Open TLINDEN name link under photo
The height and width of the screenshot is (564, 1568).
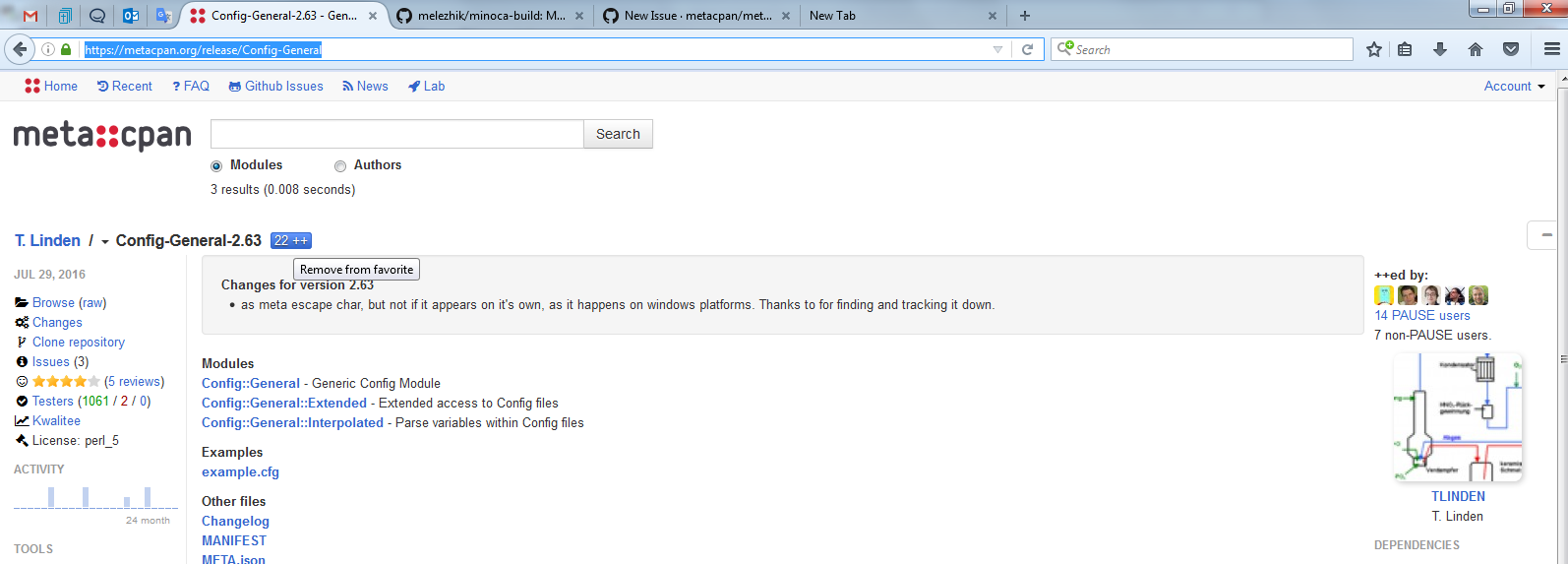1458,497
